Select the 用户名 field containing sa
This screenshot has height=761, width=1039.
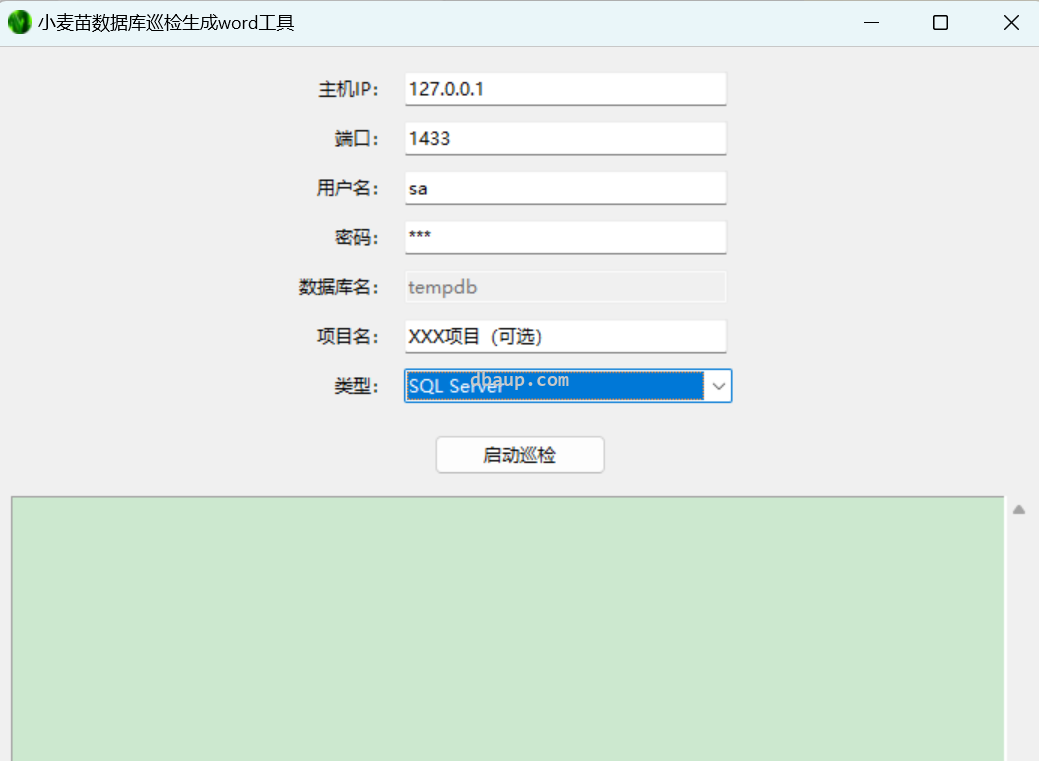pyautogui.click(x=565, y=188)
